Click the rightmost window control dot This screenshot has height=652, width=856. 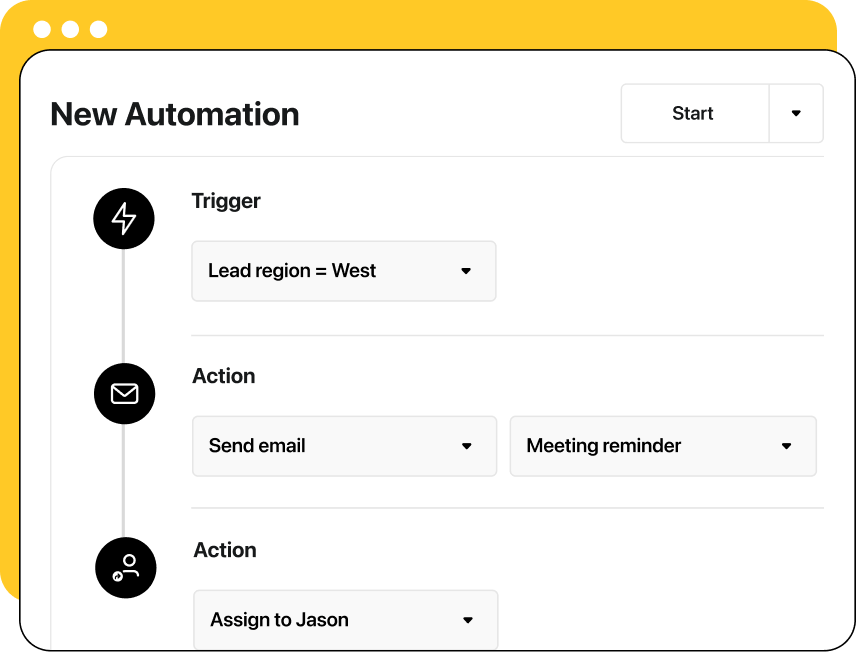[x=97, y=29]
